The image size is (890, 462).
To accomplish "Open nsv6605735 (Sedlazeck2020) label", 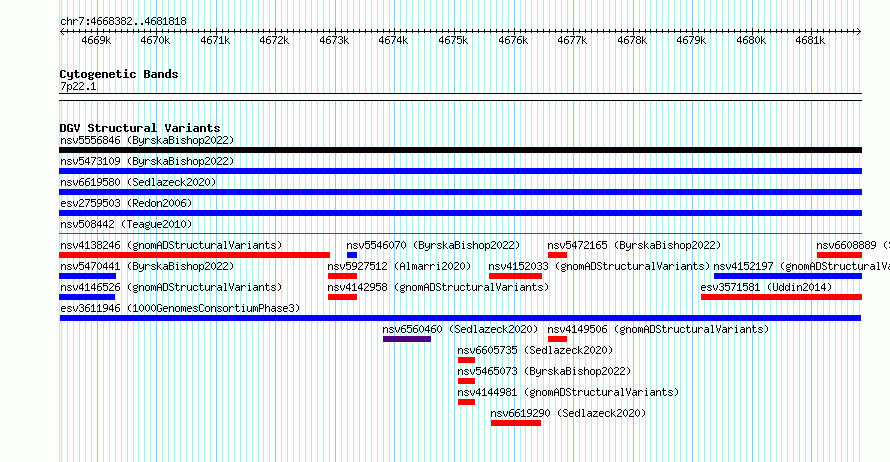I will tap(535, 350).
